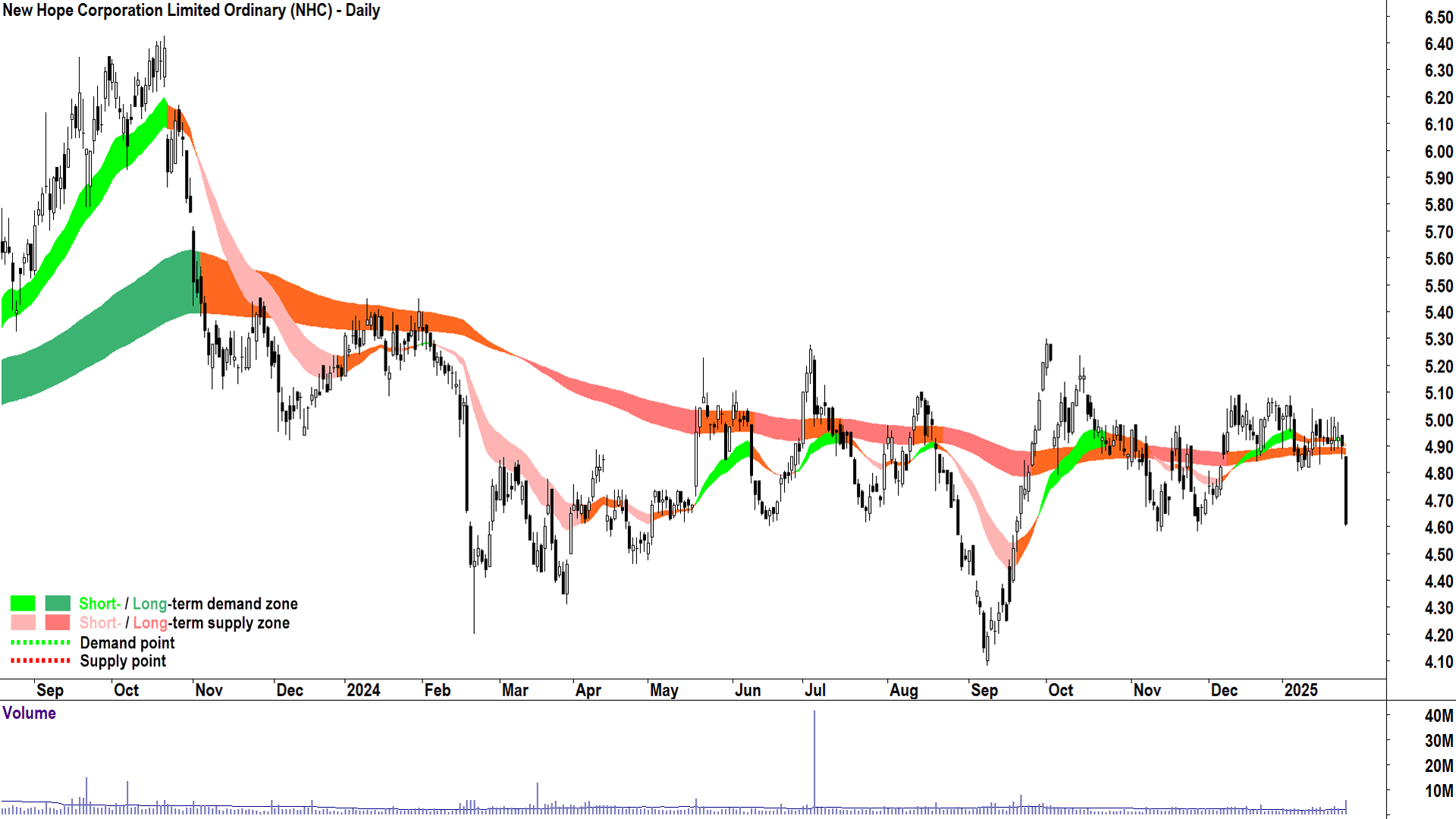Toggle the Demand point legend entry
The width and height of the screenshot is (1456, 819).
click(x=127, y=642)
